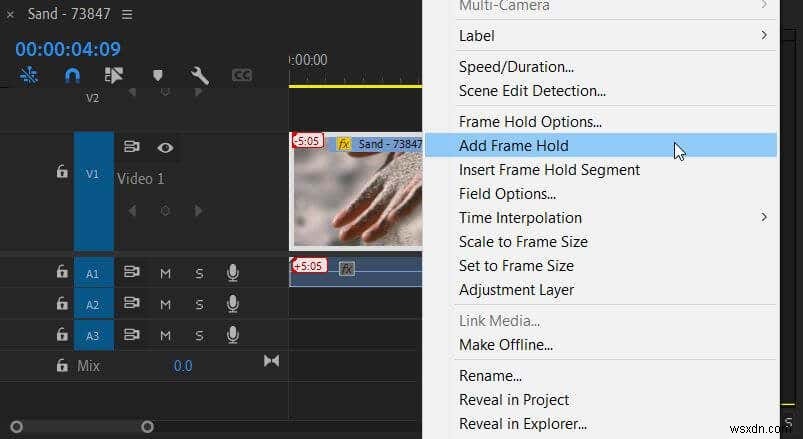Viewport: 803px width, 439px height.
Task: Toggle sync lock on Video 1
Action: coord(132,147)
